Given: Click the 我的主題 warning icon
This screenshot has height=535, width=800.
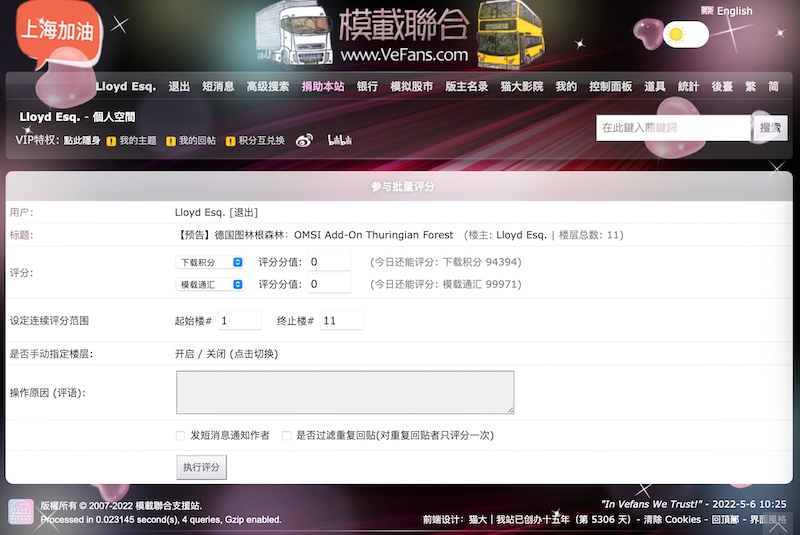Looking at the screenshot, I should pos(111,141).
